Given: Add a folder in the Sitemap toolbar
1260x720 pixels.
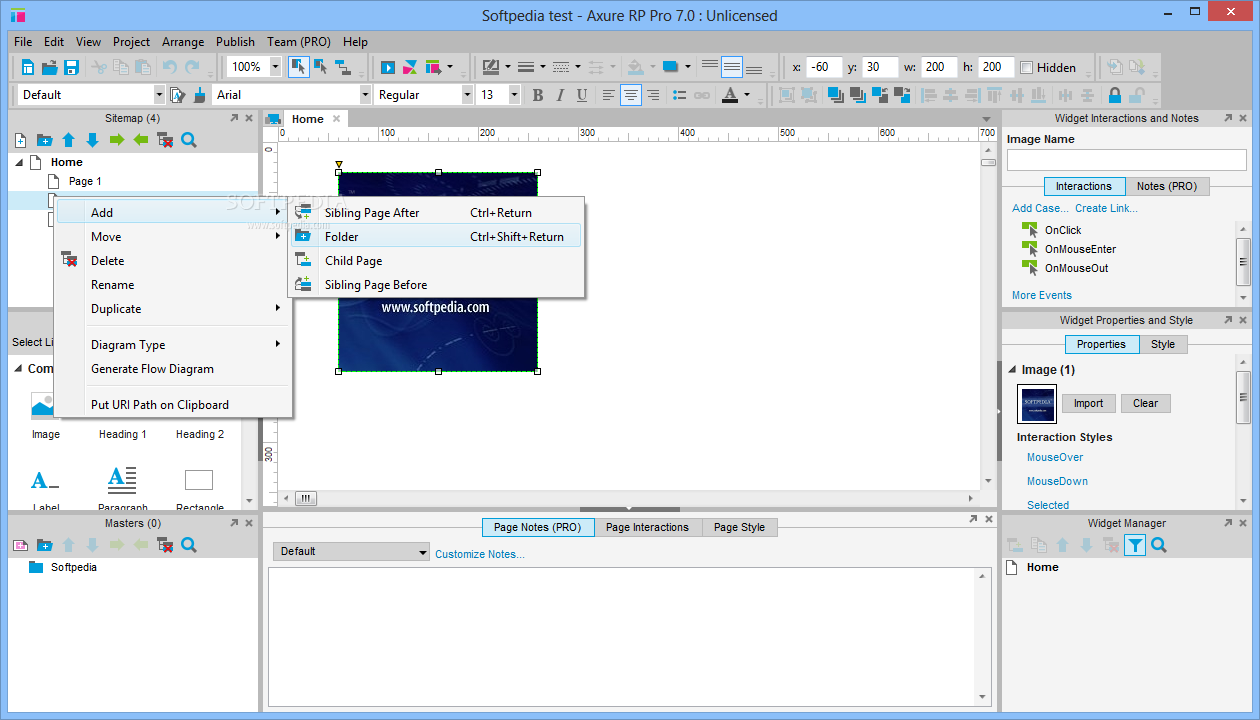Looking at the screenshot, I should pos(44,140).
